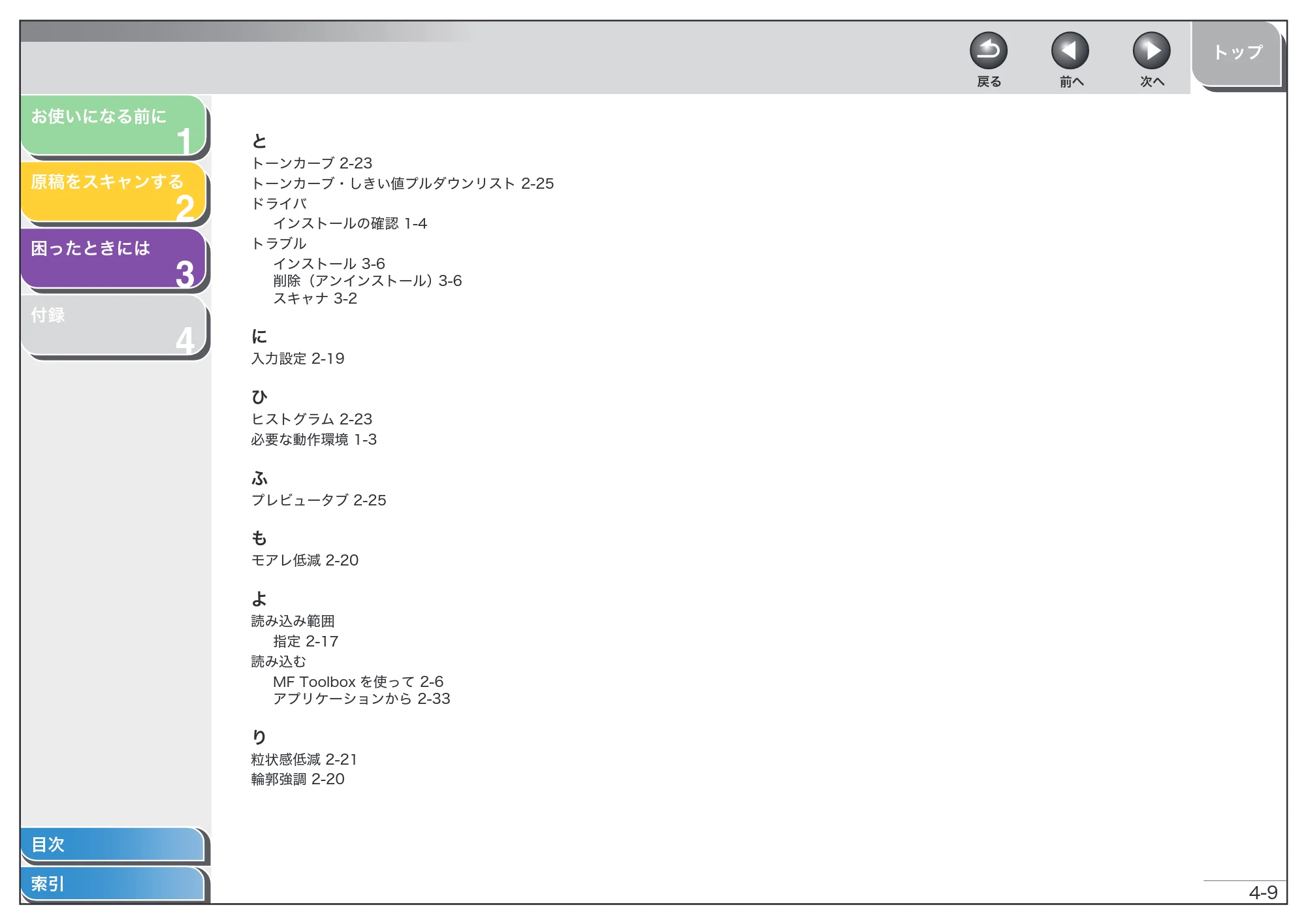
Task: Open the 目次 table of contents button
Action: point(112,844)
